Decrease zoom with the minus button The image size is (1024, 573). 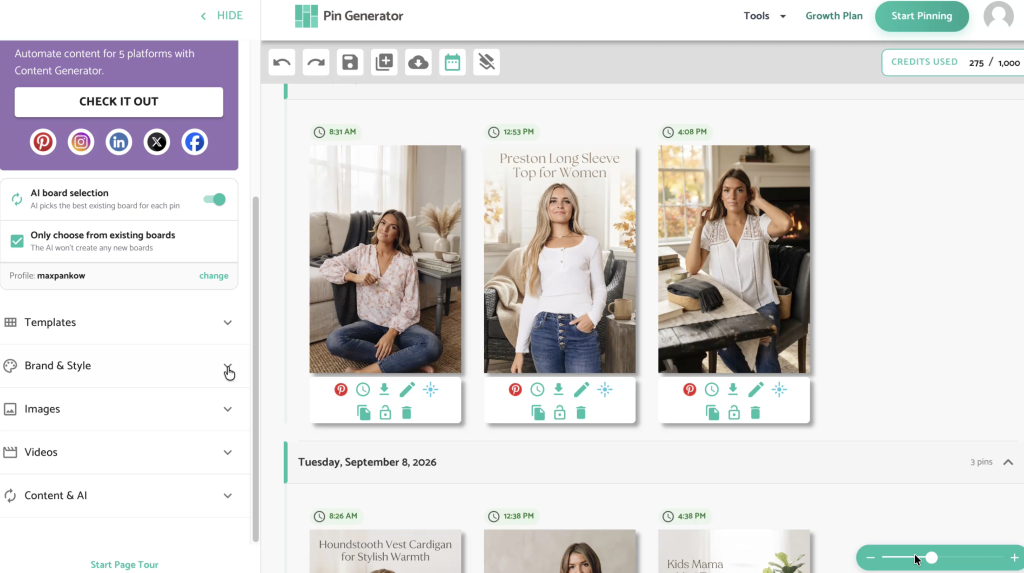pos(870,557)
